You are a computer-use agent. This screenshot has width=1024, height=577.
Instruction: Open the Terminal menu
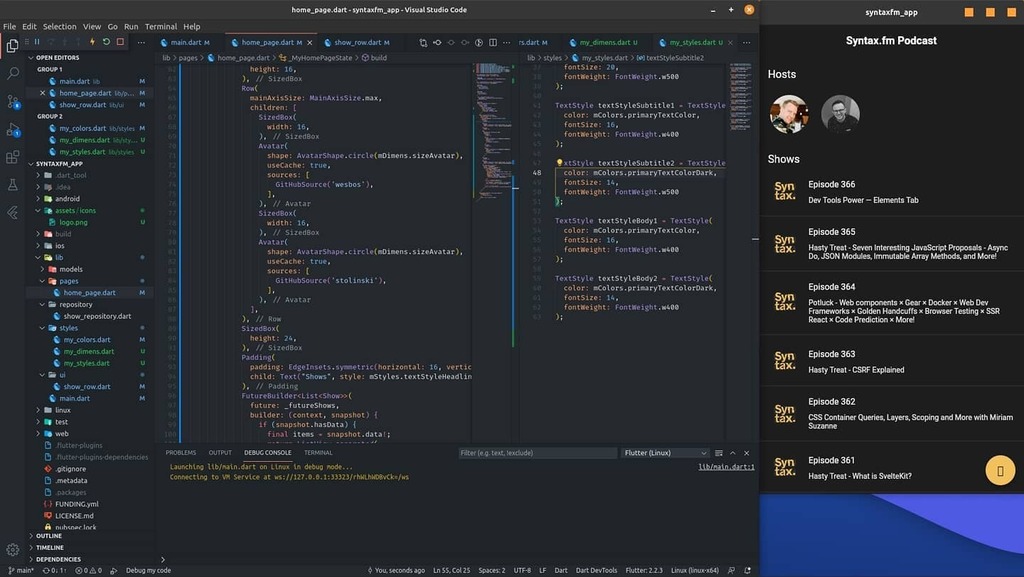point(161,27)
